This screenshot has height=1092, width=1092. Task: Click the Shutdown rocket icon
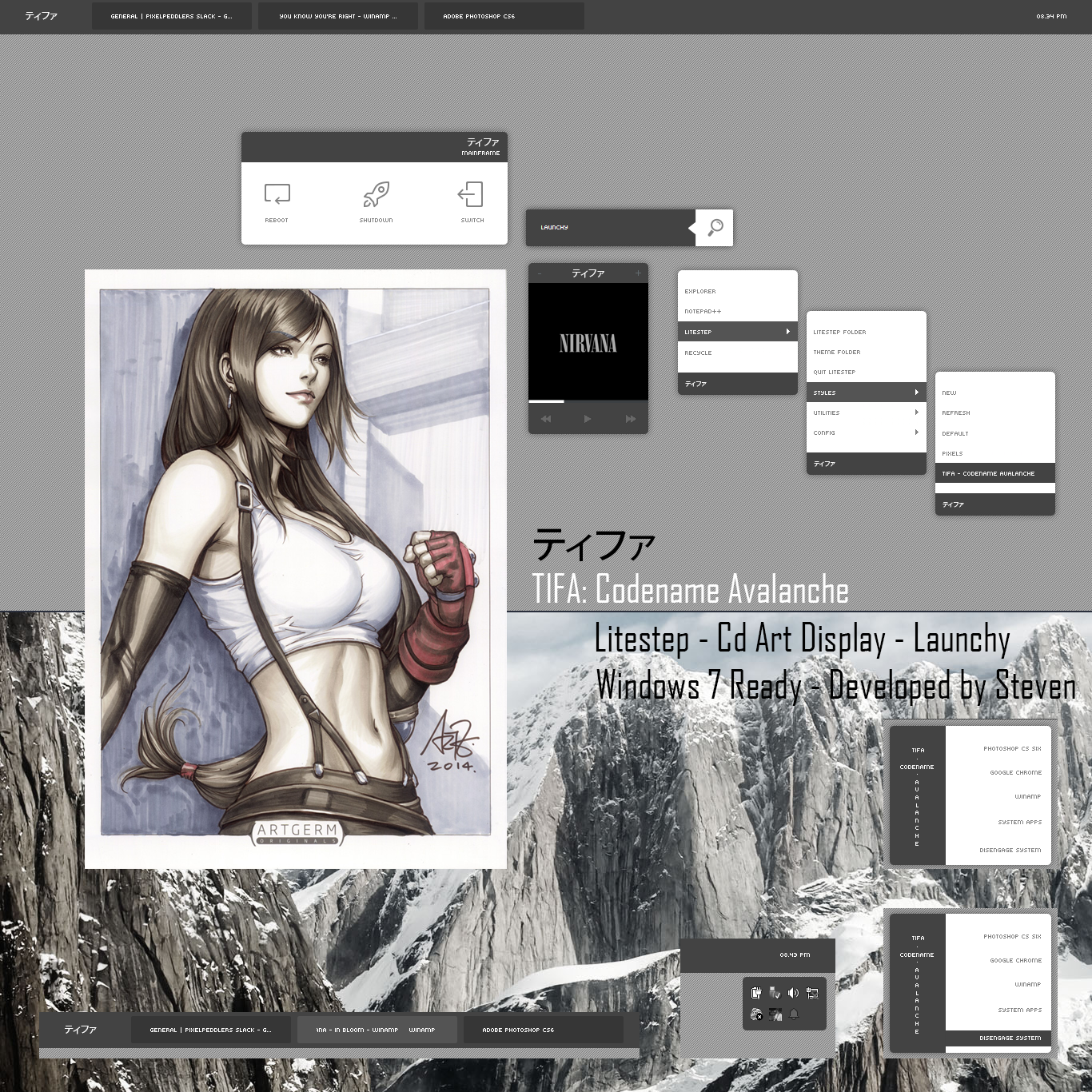coord(376,194)
